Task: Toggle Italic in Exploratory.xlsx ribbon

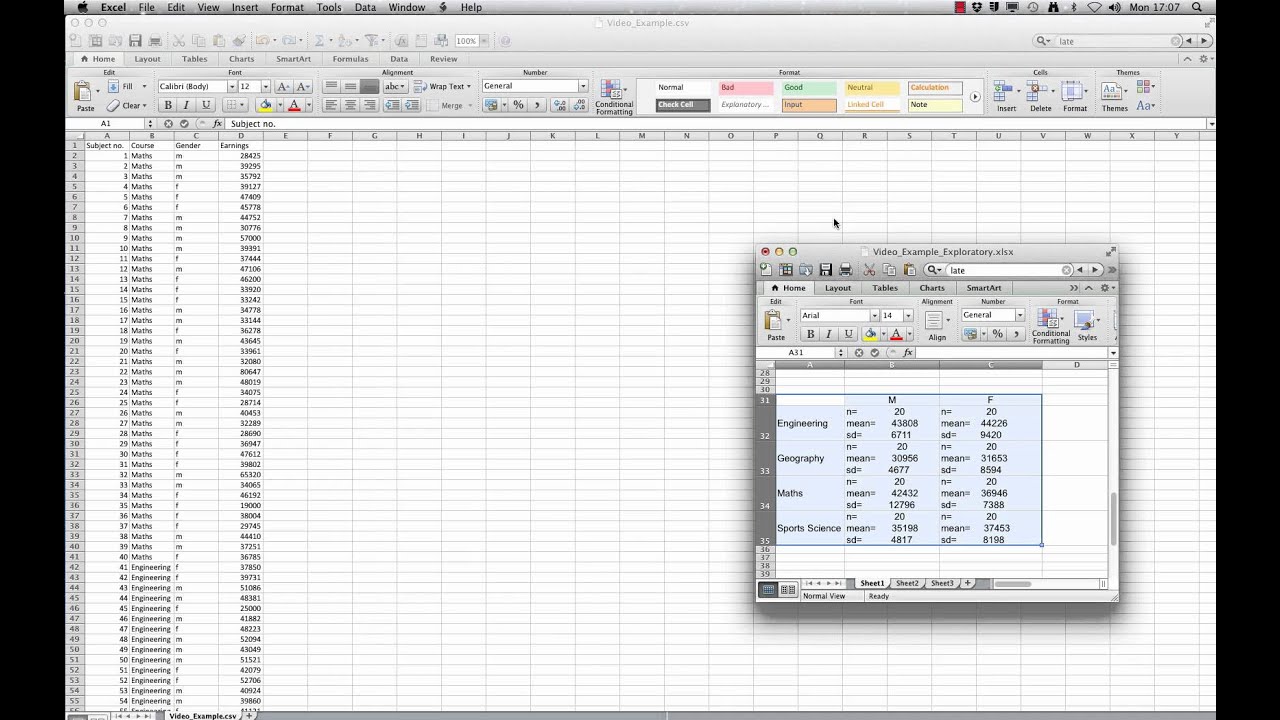Action: point(829,334)
